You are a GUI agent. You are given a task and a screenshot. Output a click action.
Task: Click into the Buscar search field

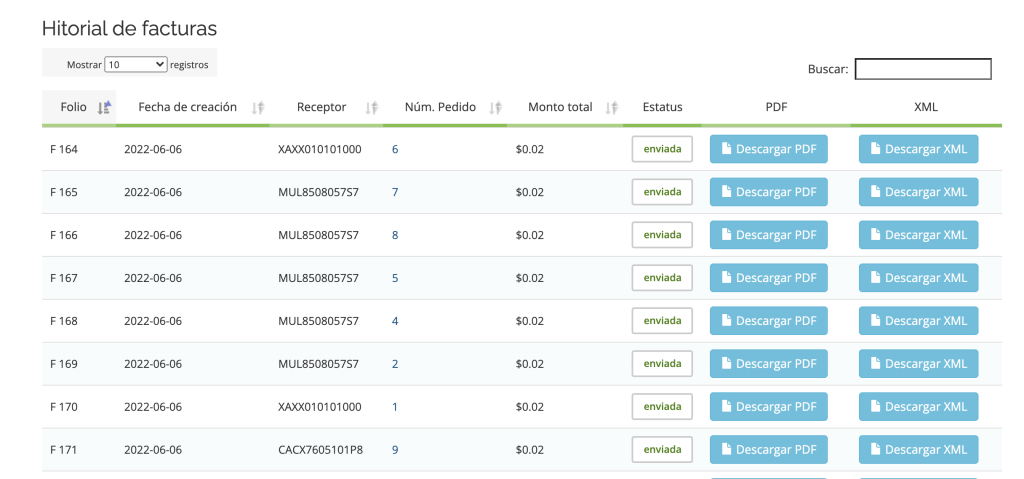[923, 69]
